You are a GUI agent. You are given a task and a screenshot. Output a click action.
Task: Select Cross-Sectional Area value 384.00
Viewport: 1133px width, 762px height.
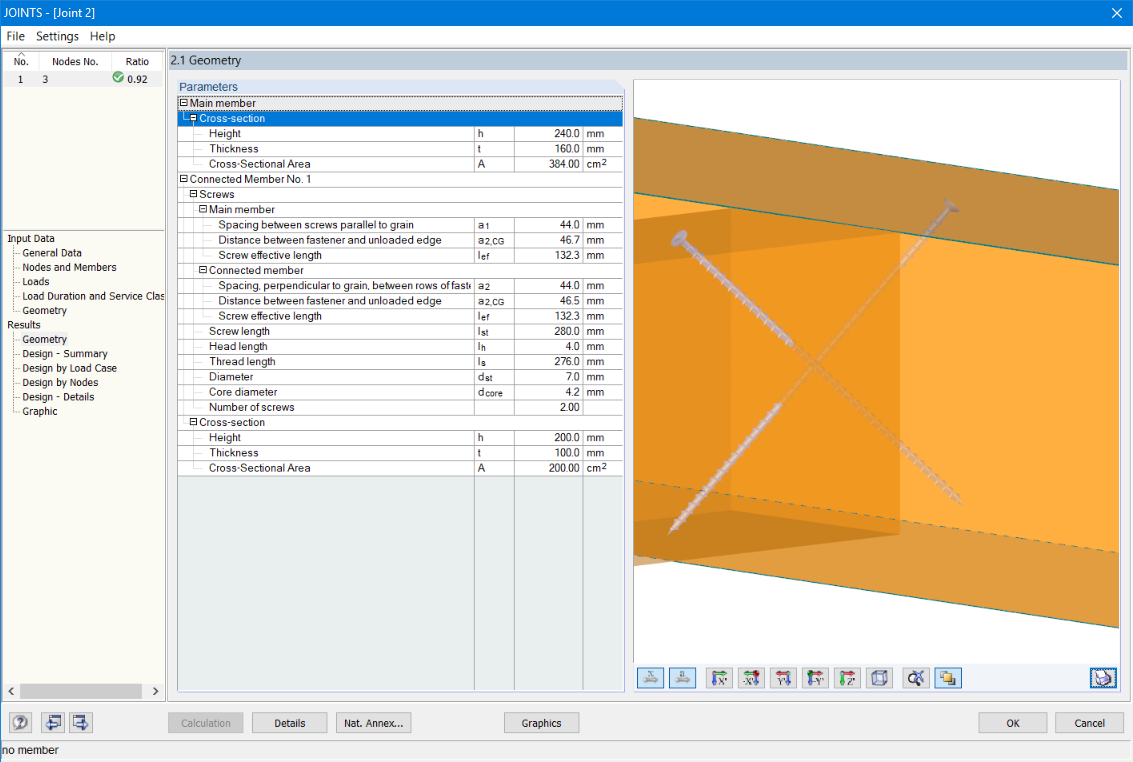point(548,164)
